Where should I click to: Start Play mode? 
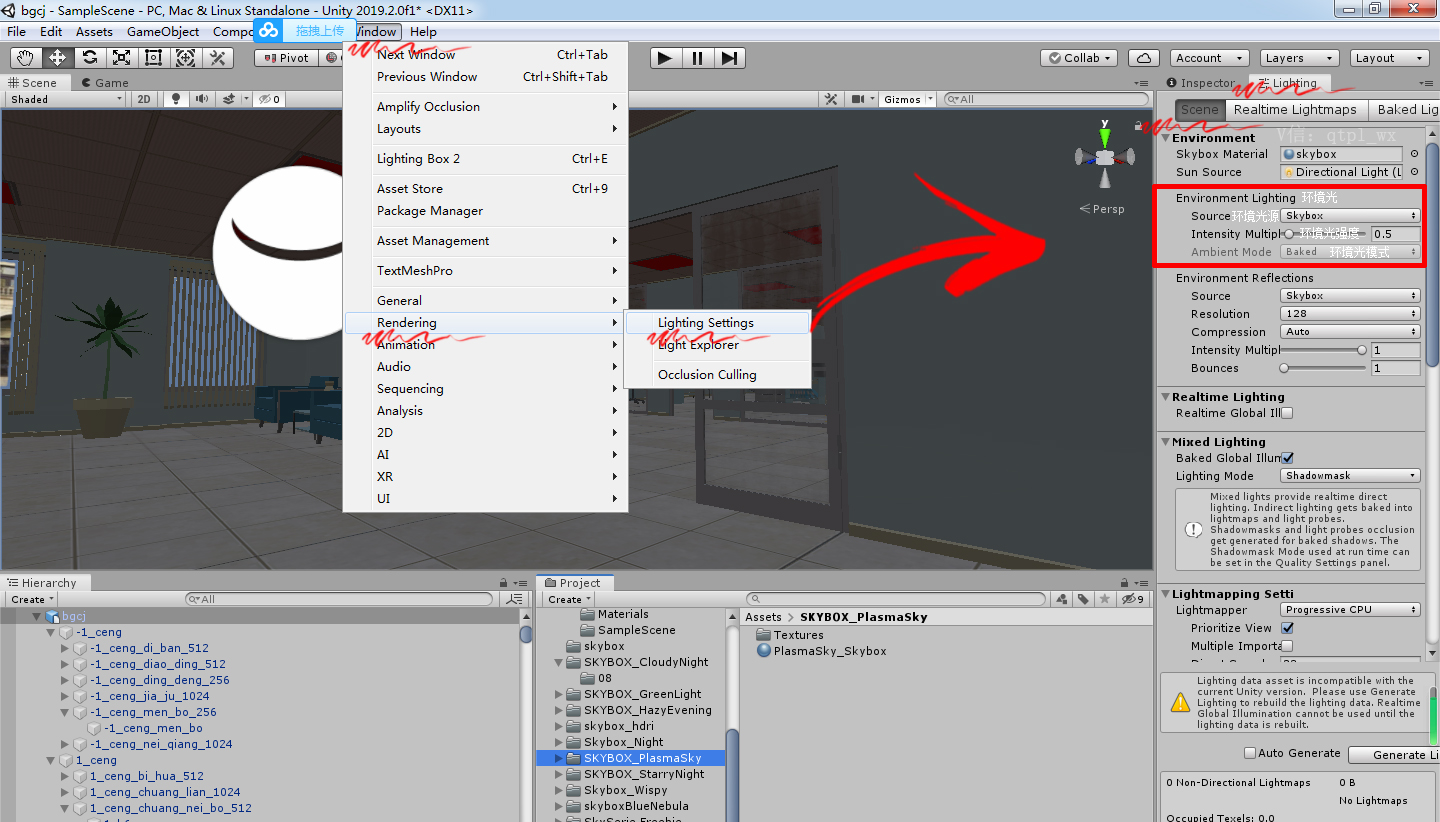pos(664,58)
